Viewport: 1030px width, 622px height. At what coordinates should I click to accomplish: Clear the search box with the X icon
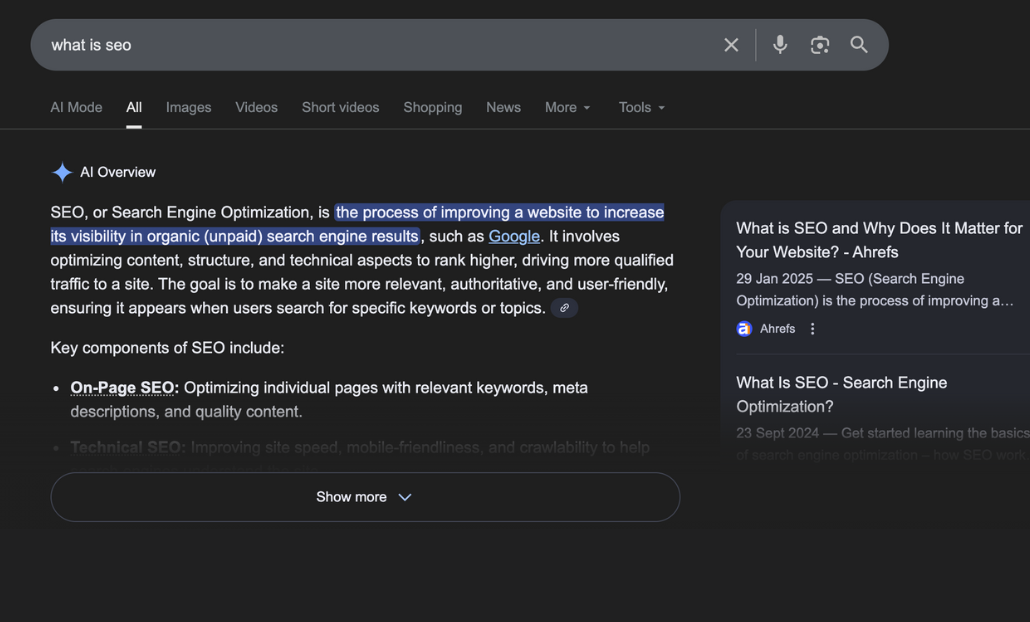[x=731, y=45]
